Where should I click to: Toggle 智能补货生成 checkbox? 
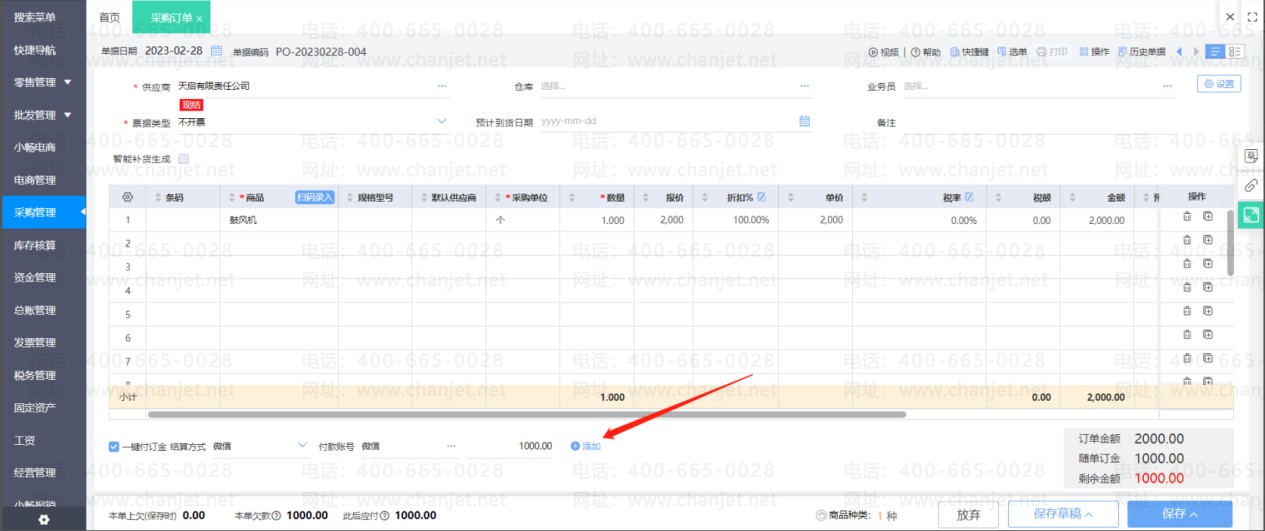183,158
